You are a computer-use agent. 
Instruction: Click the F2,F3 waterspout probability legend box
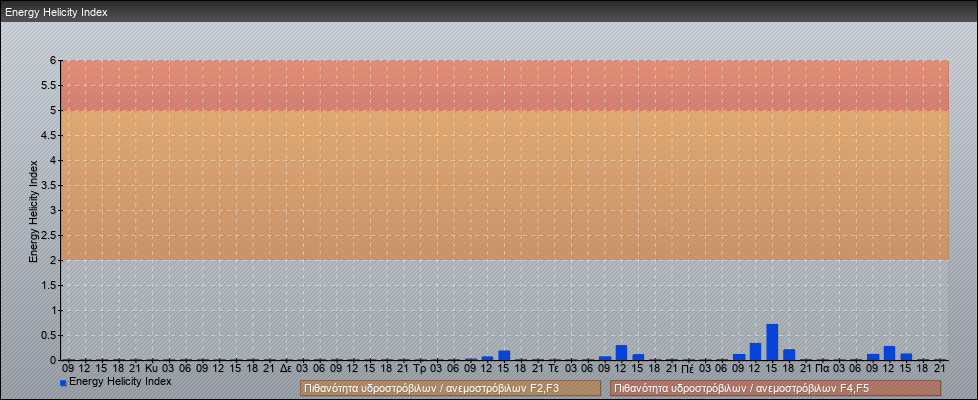450,388
